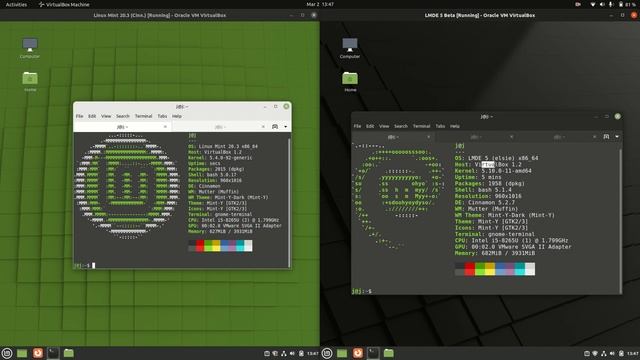Switch to second tab in Mint terminal
This screenshot has height=360, width=640.
pyautogui.click(x=220, y=127)
